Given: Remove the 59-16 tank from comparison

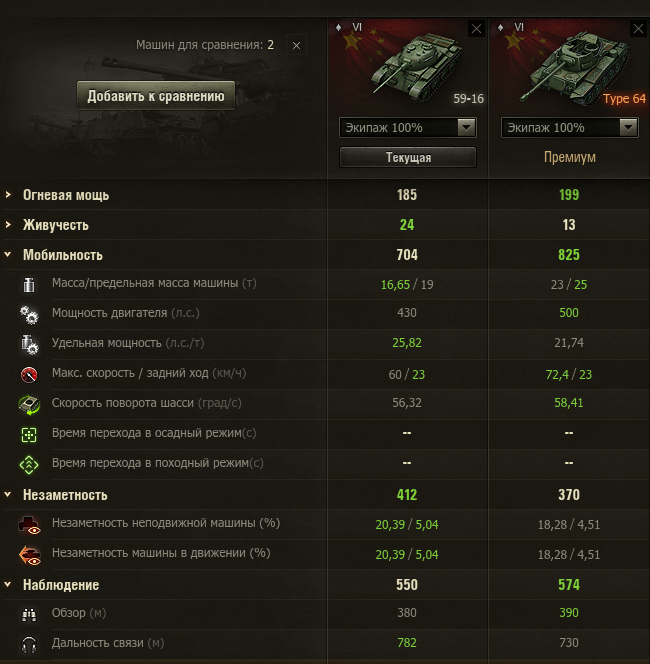Looking at the screenshot, I should point(476,29).
